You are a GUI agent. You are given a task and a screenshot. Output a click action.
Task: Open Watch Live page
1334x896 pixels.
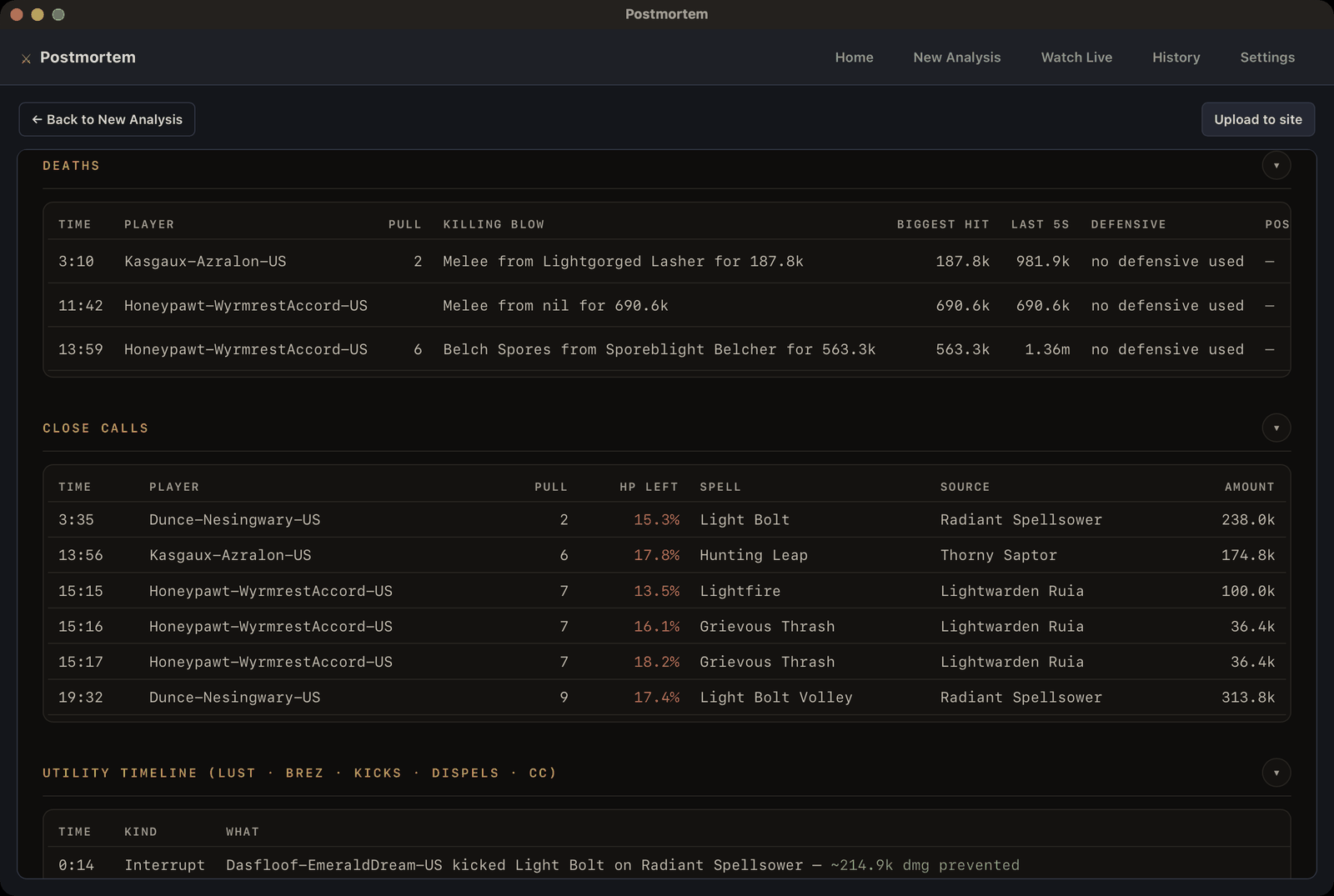pos(1076,58)
